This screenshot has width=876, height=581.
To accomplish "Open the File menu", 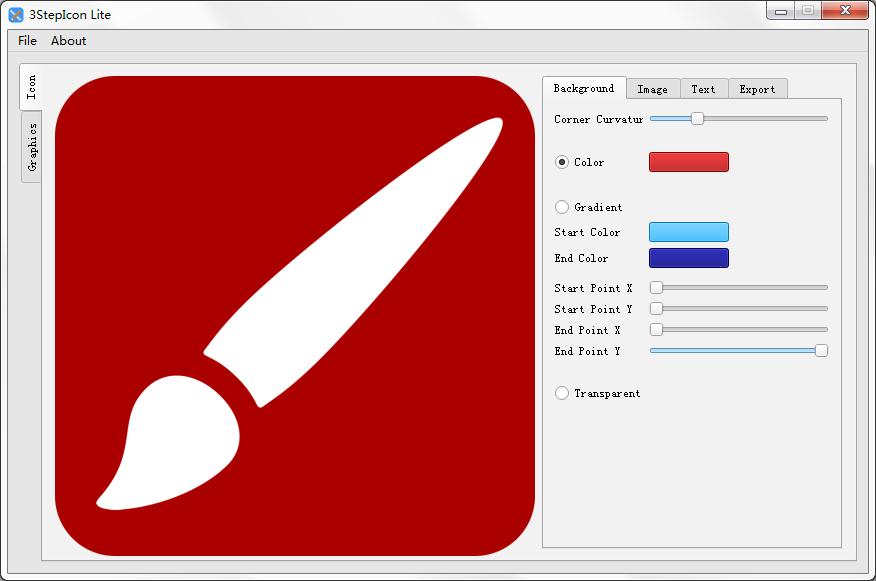I will pyautogui.click(x=27, y=41).
